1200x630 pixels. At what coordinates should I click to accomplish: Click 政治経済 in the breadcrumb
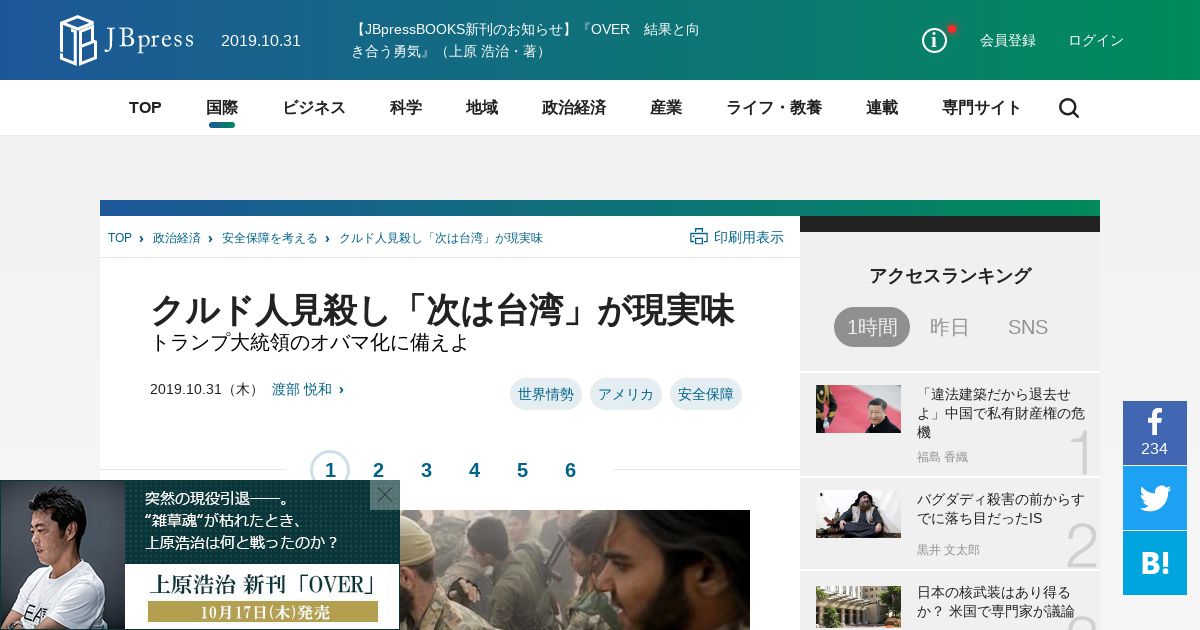177,238
